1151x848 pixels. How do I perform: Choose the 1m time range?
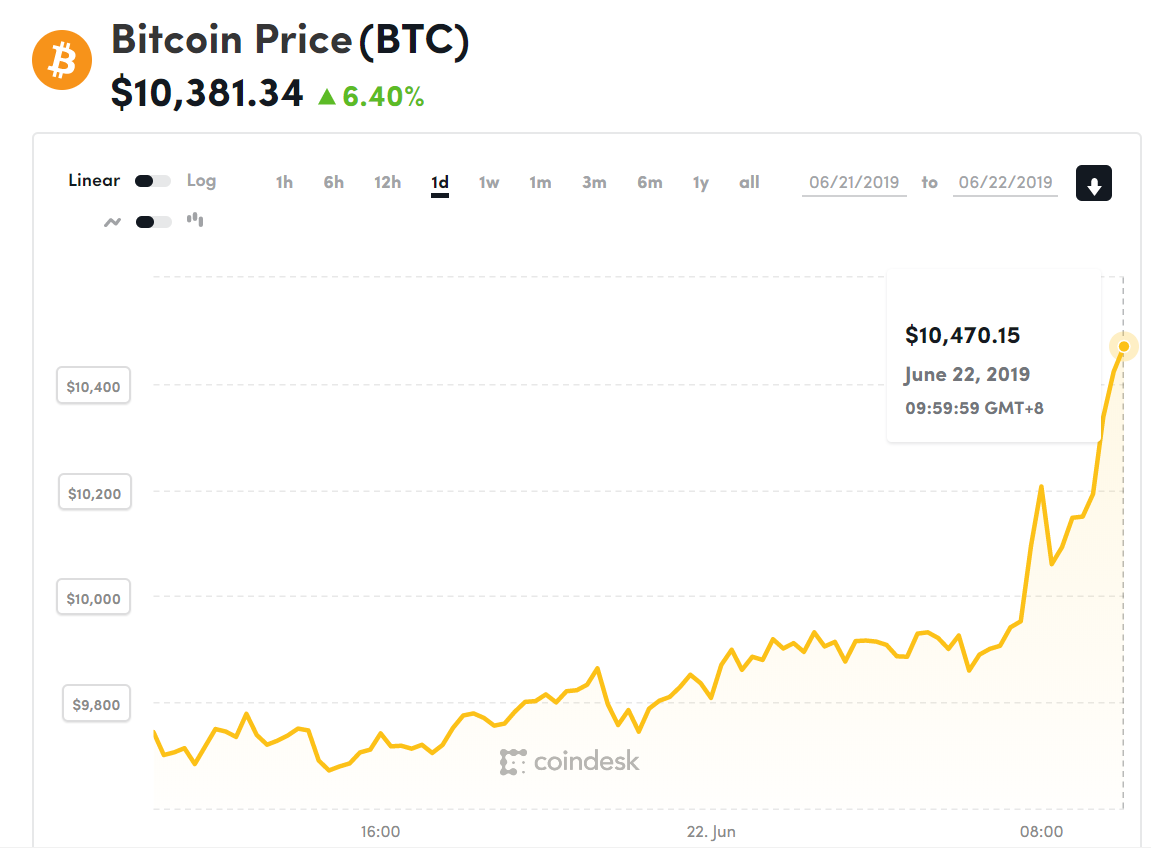point(540,183)
